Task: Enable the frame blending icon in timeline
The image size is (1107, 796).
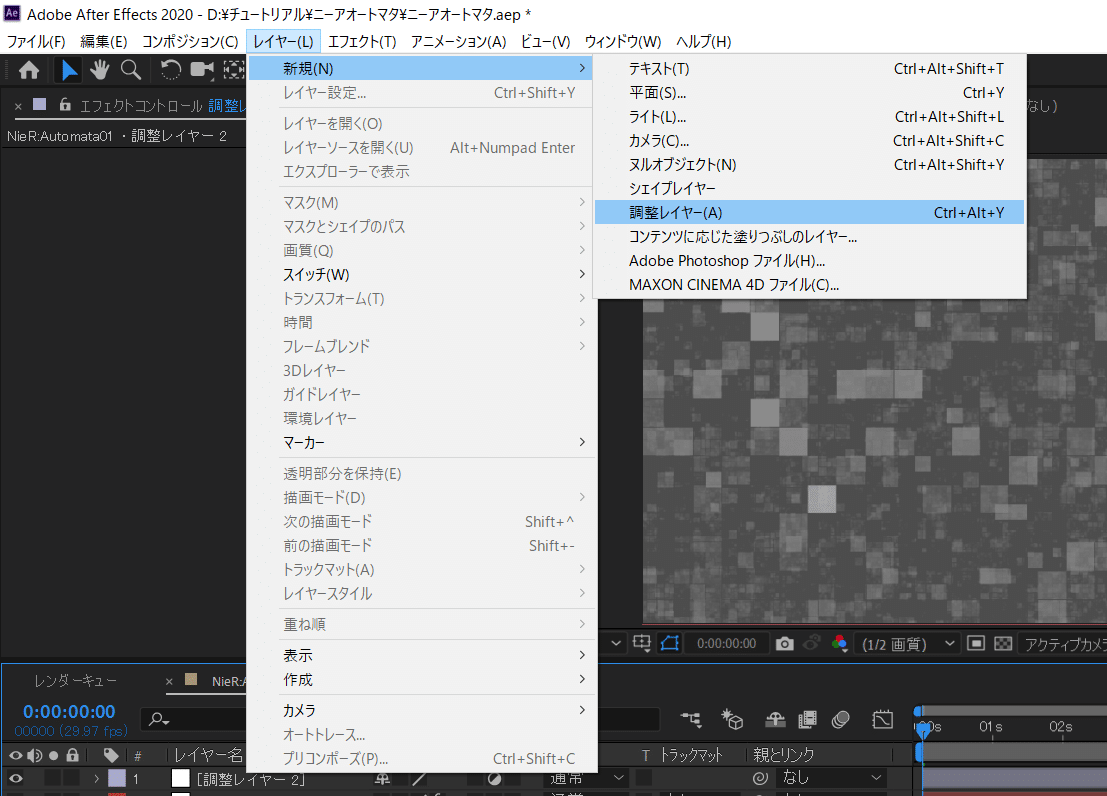Action: click(807, 720)
